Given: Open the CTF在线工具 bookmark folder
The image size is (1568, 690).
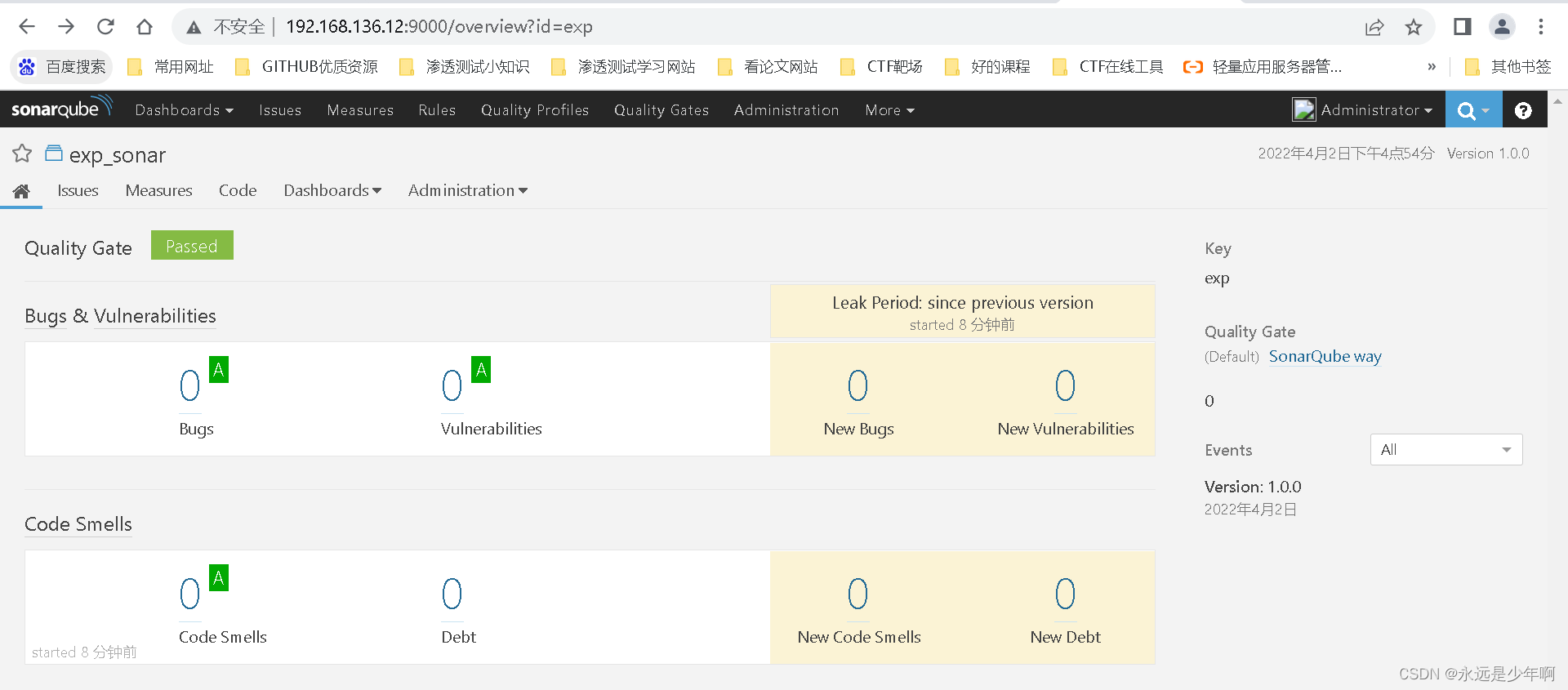Looking at the screenshot, I should 1108,67.
